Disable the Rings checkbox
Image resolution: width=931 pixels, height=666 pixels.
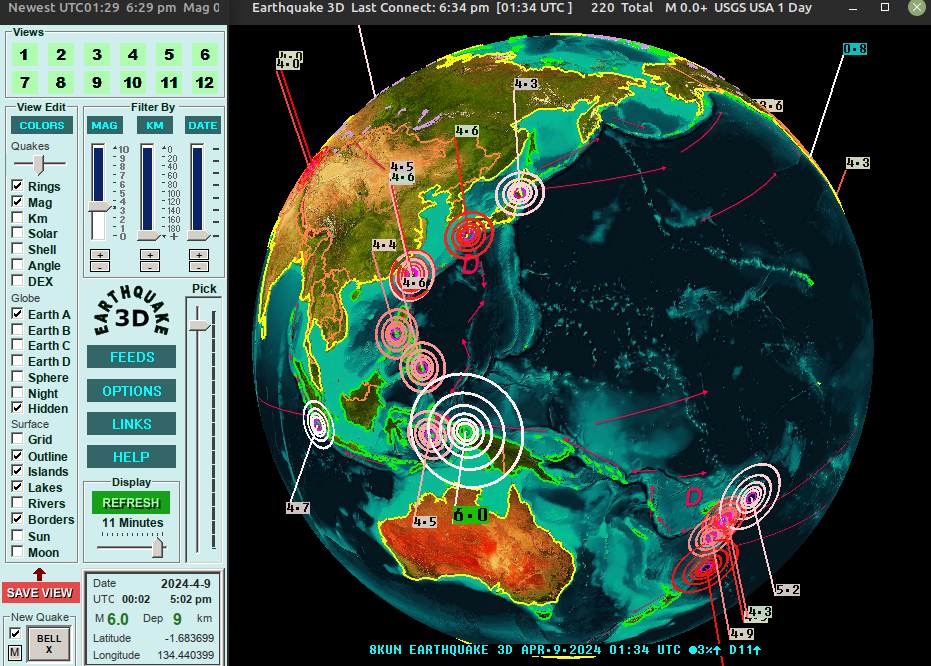(17, 186)
